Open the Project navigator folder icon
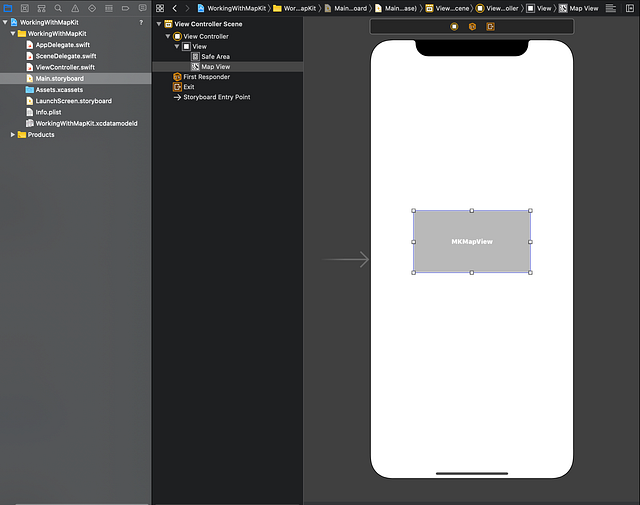Image resolution: width=640 pixels, height=505 pixels. pyautogui.click(x=8, y=8)
